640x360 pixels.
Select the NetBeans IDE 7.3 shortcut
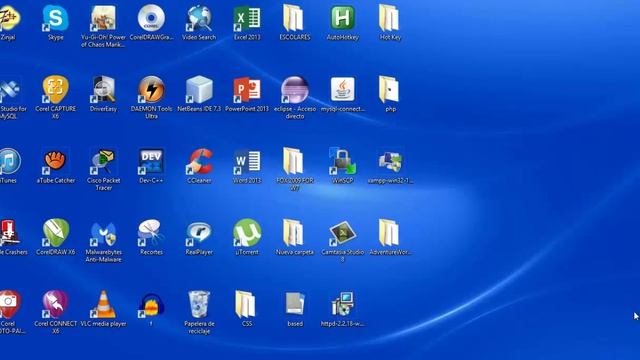199,90
